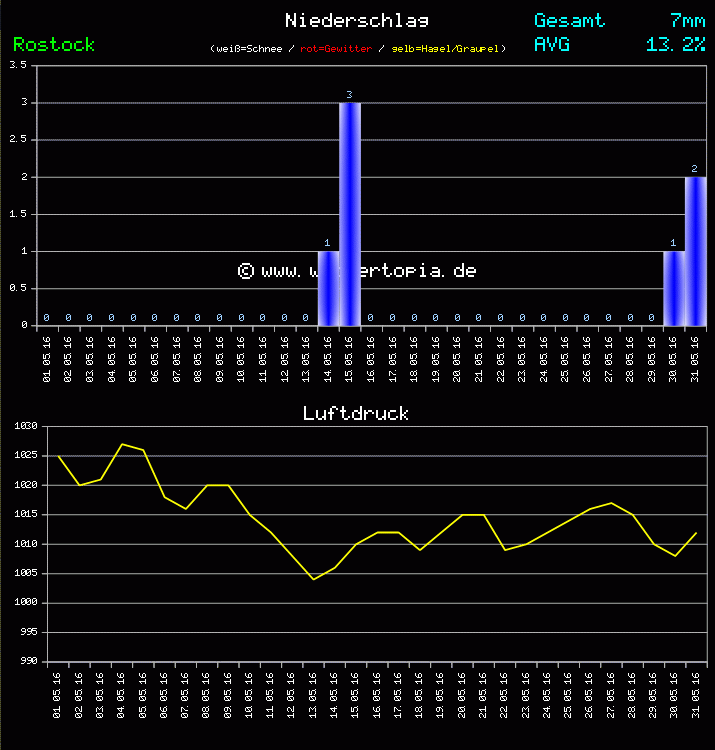Image resolution: width=715 pixels, height=750 pixels.
Task: Click the 3.5 value on precipitation axis
Action: coord(18,65)
